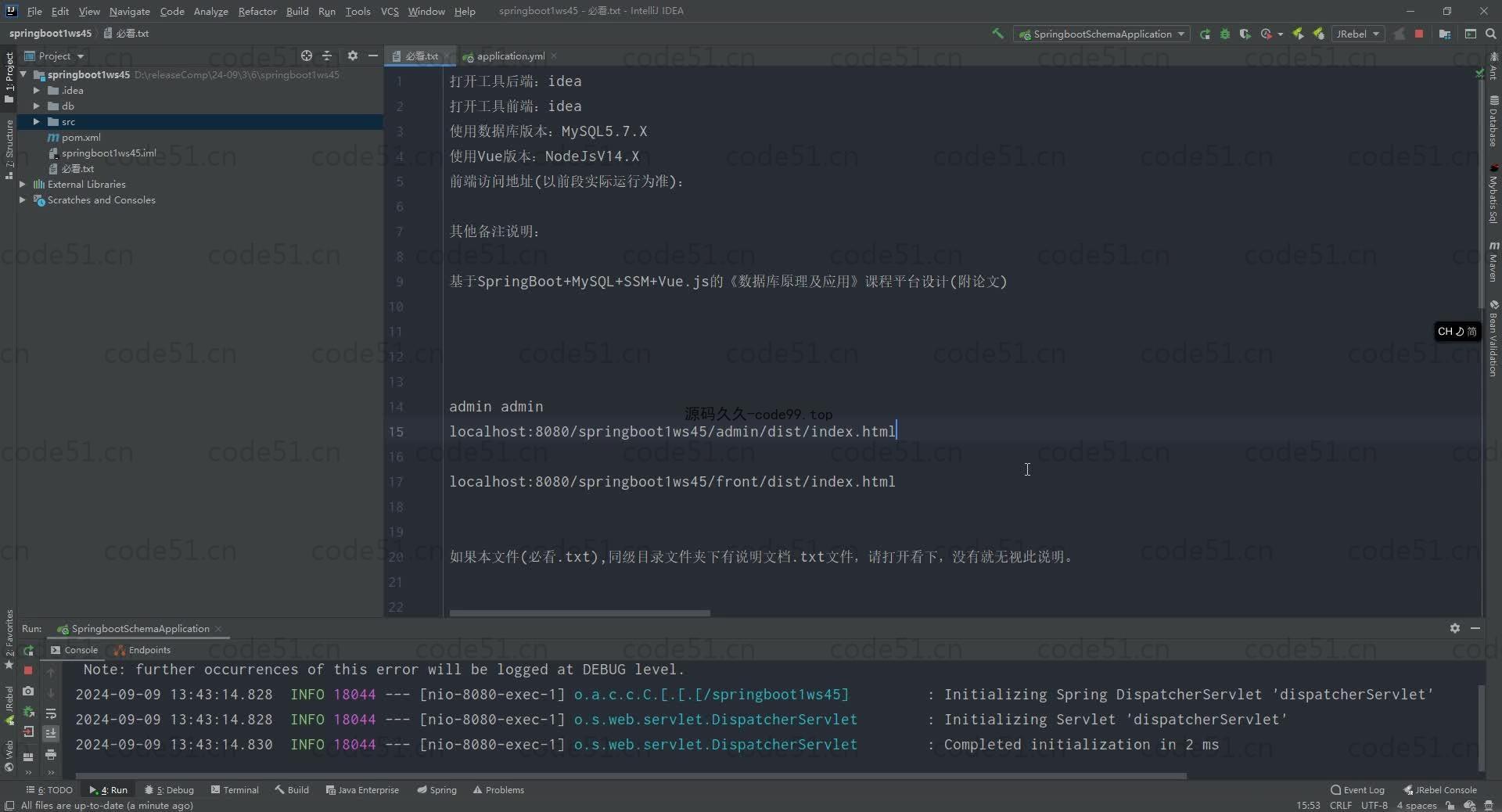This screenshot has height=812, width=1502.
Task: Open the Navigate menu
Action: pos(129,11)
